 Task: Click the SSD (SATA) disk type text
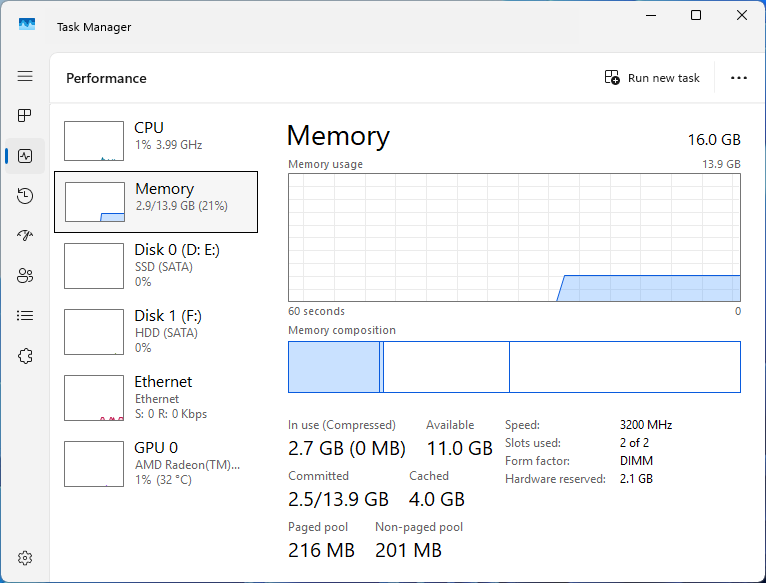click(164, 267)
